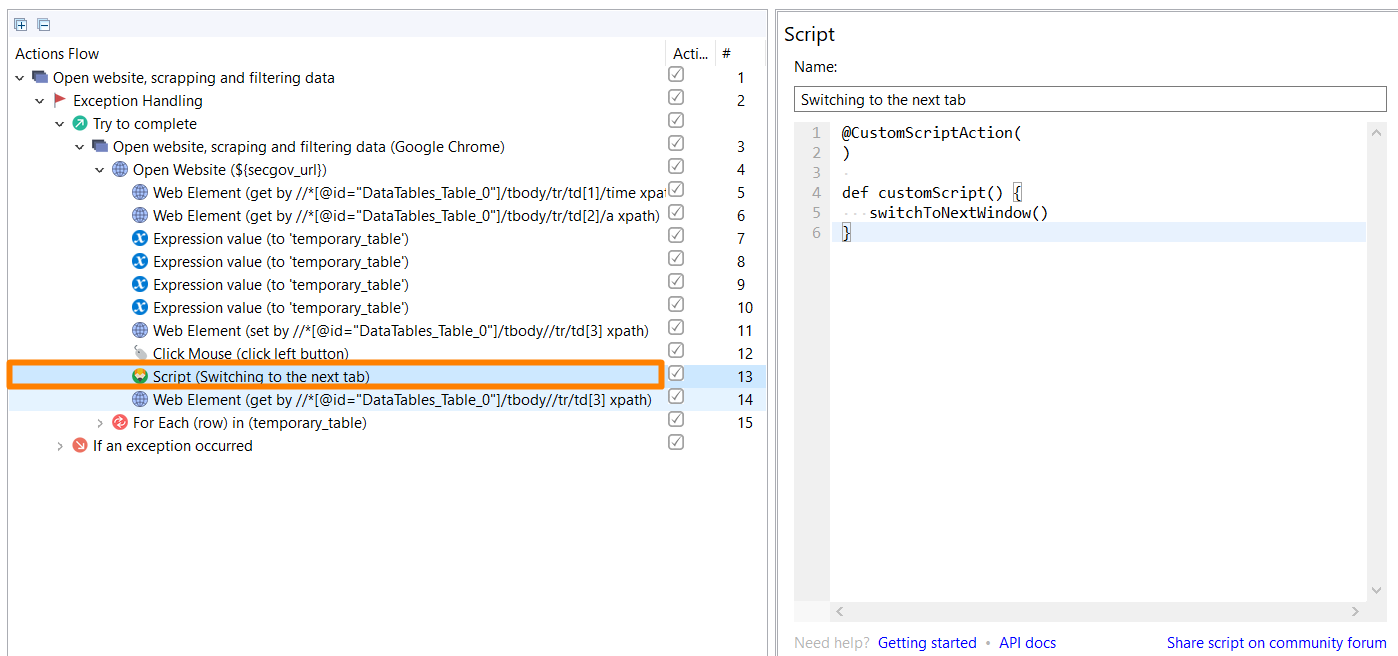Click the Google Chrome step icon on row 3
The height and width of the screenshot is (656, 1398).
[100, 146]
